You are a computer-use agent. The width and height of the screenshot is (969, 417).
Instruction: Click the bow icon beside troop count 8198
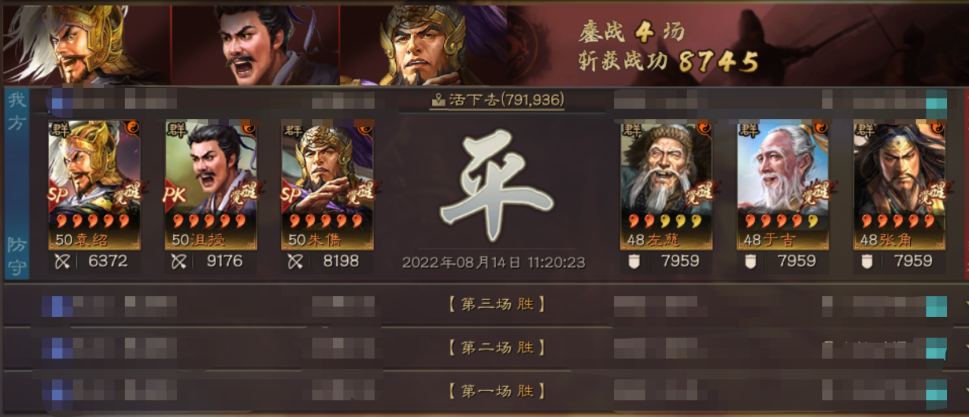pyautogui.click(x=295, y=261)
